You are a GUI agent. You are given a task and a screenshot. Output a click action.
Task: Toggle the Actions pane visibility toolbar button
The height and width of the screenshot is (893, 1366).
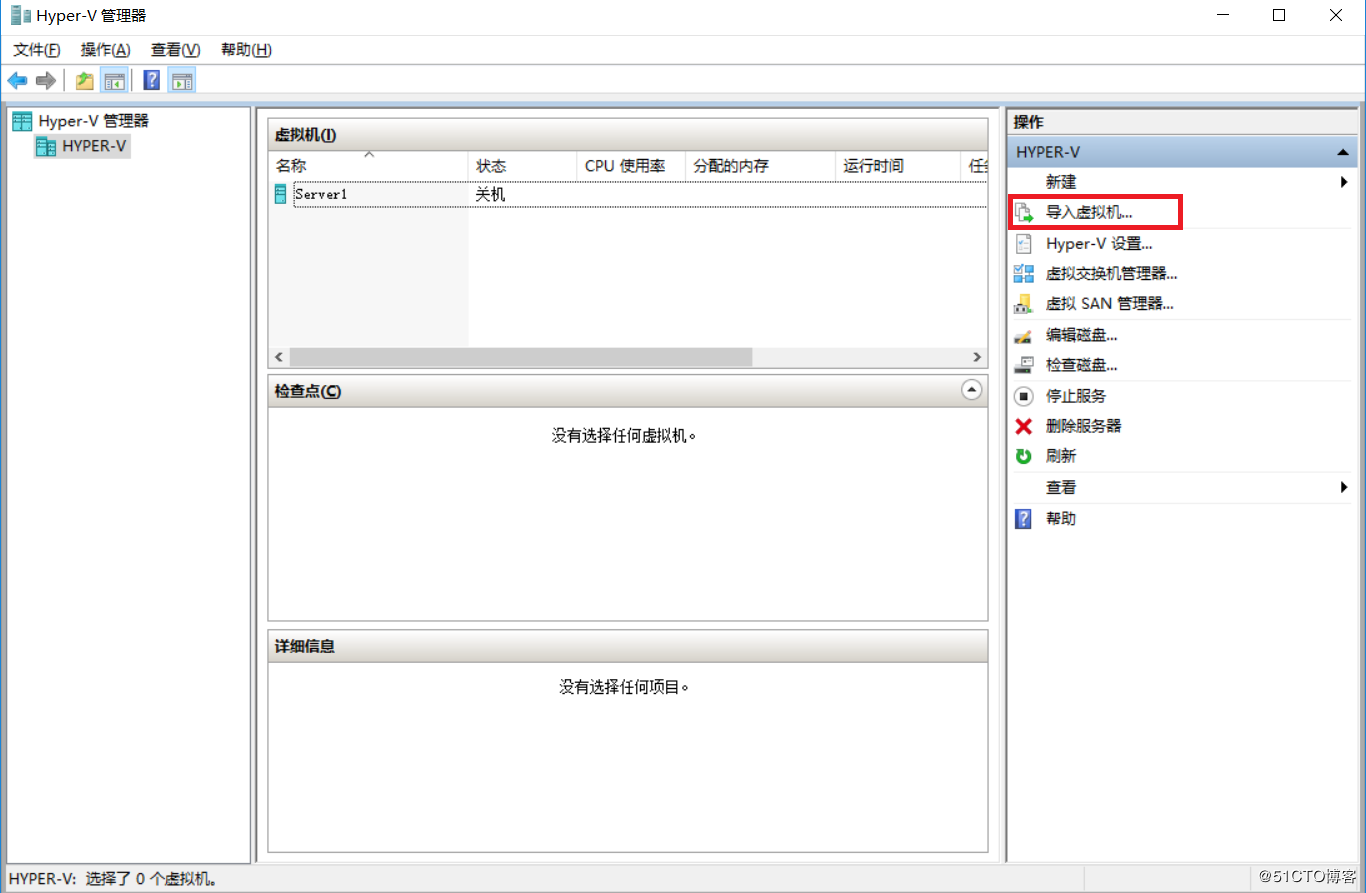coord(182,80)
